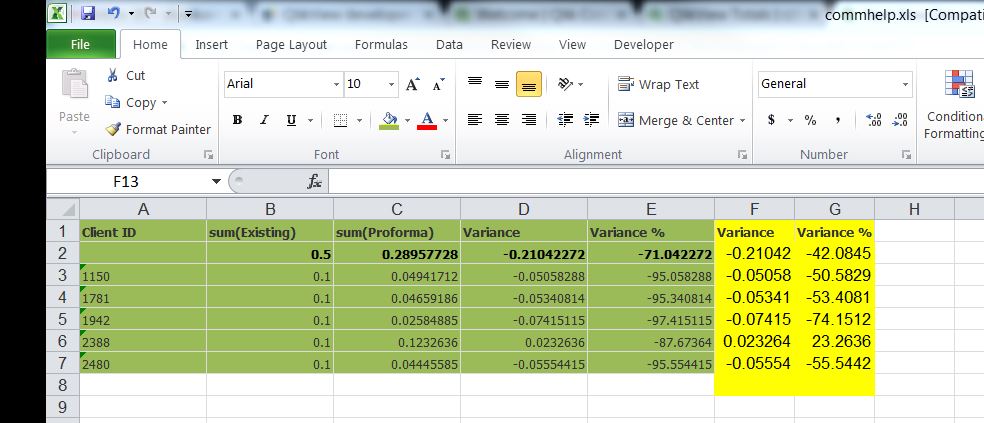Viewport: 984px width, 423px height.
Task: Switch to the Developer tab
Action: pyautogui.click(x=643, y=45)
